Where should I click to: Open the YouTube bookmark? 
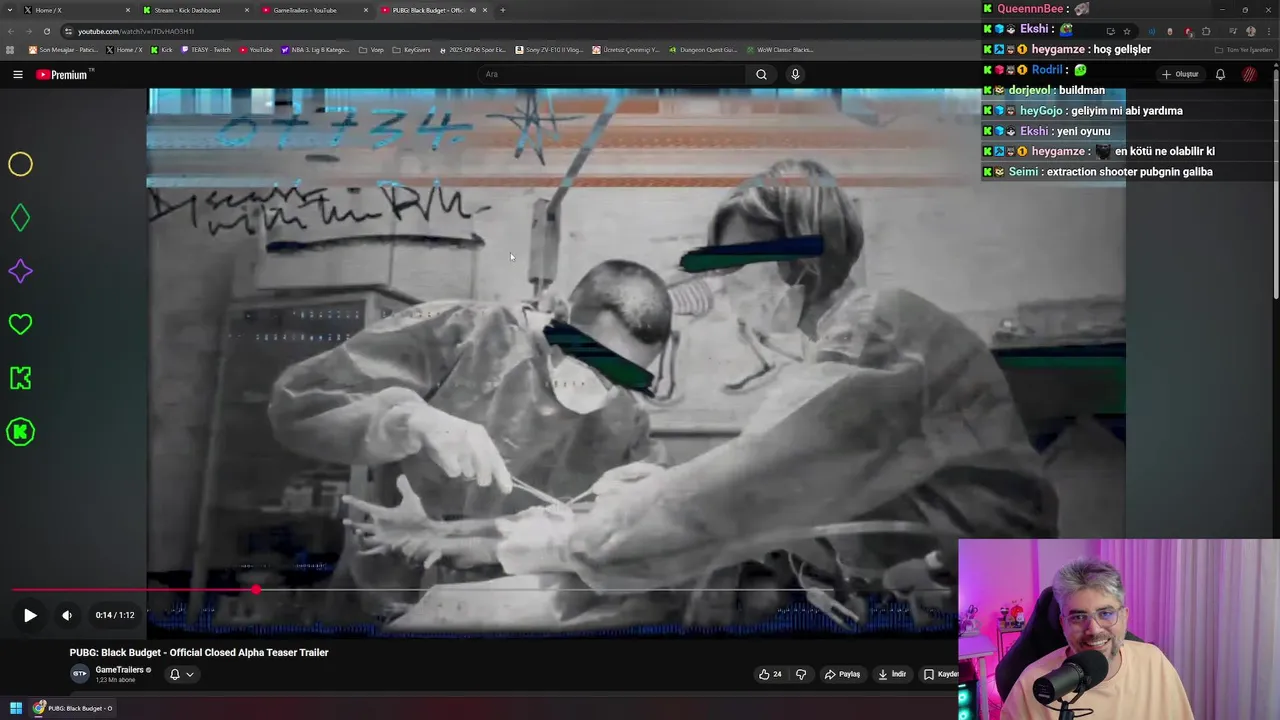pos(256,49)
